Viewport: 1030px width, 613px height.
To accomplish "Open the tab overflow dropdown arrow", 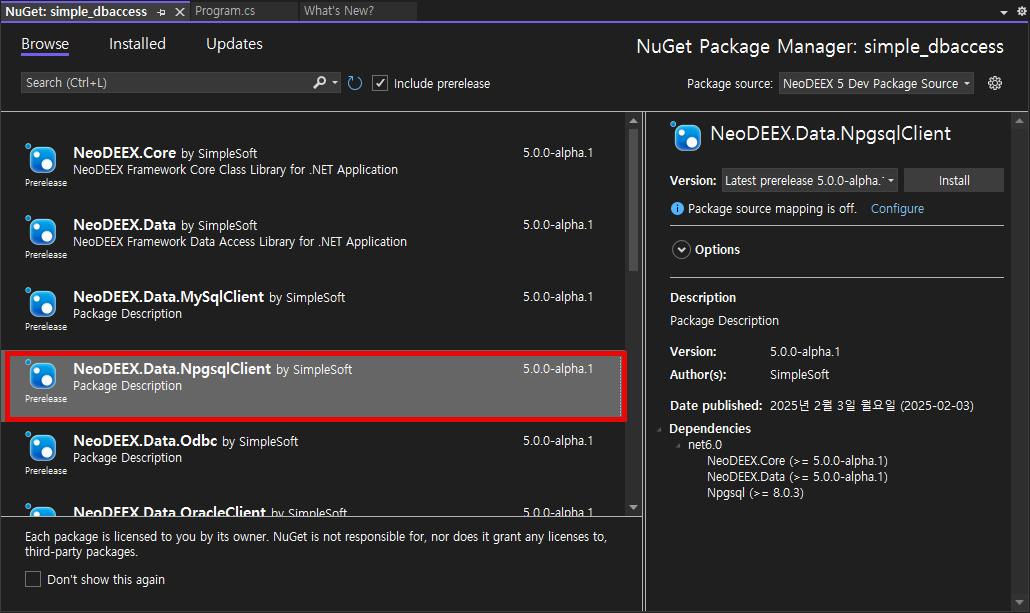I will 1004,12.
